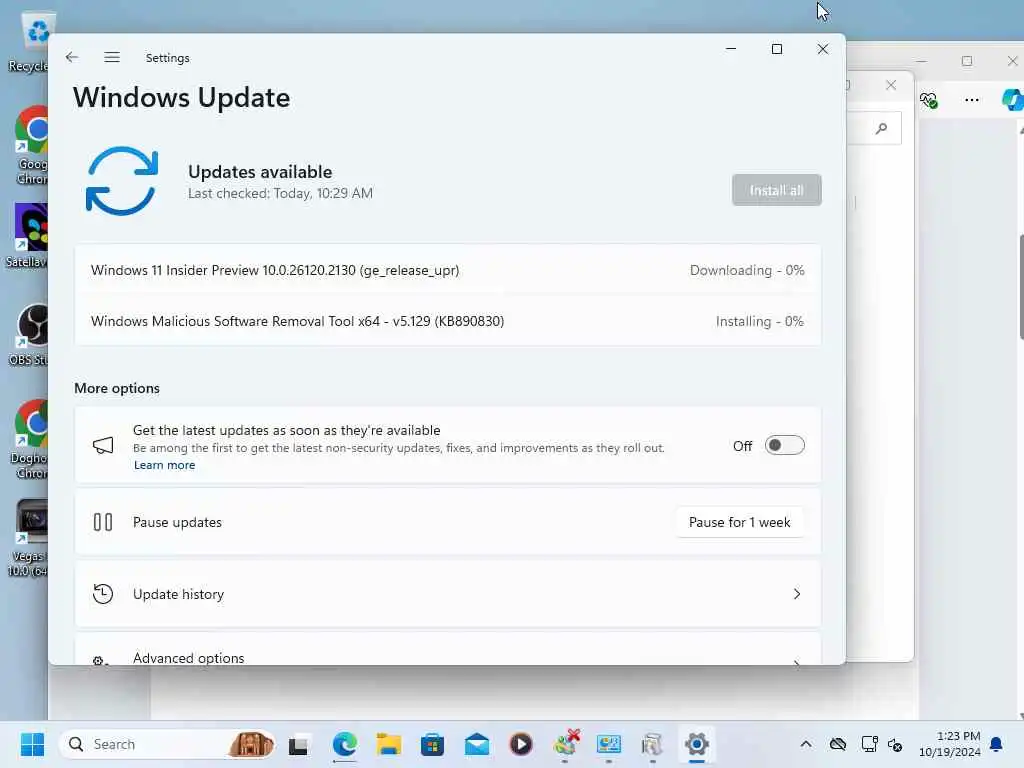Open Microsoft Store from taskbar
Image resolution: width=1024 pixels, height=768 pixels.
pyautogui.click(x=432, y=744)
